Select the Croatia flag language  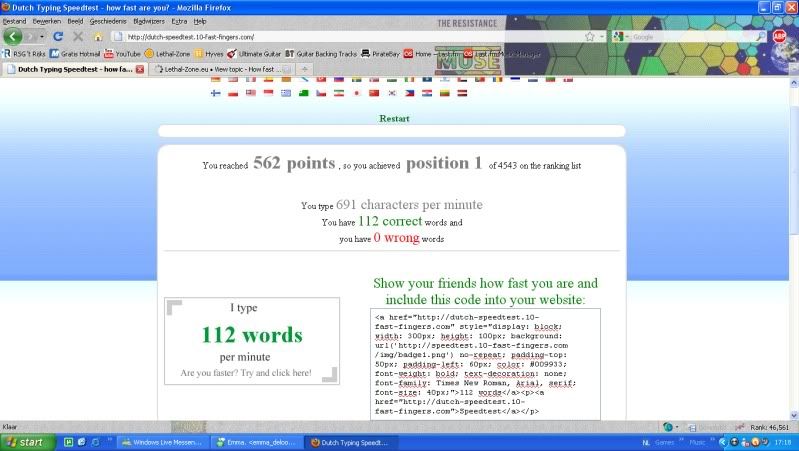[427, 93]
